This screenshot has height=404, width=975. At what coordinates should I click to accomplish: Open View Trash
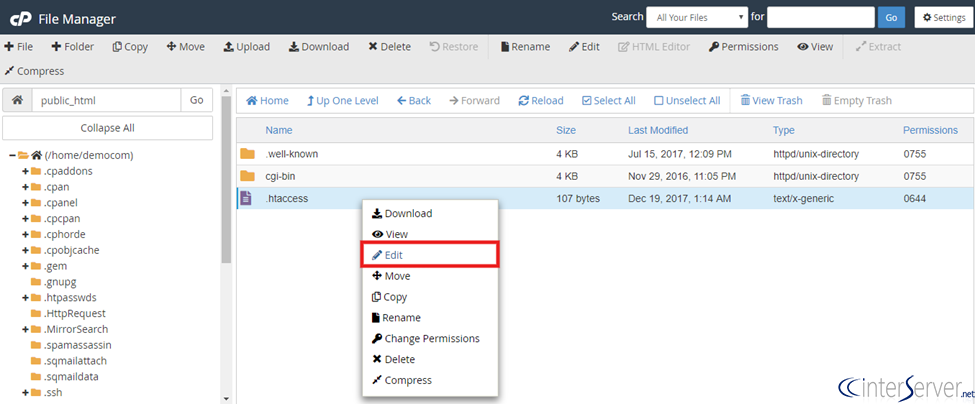pyautogui.click(x=771, y=101)
